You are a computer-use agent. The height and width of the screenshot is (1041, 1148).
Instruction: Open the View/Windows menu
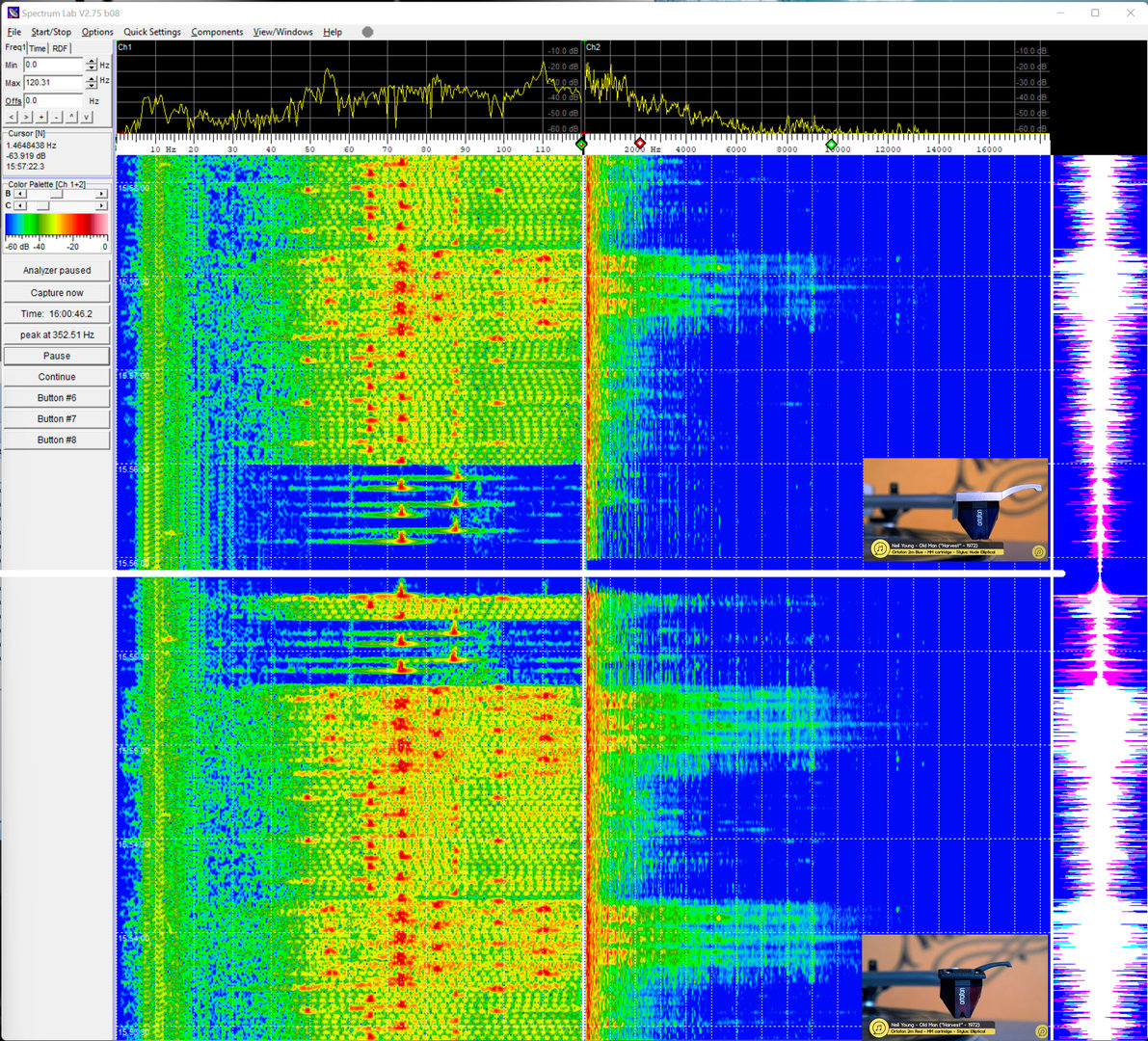point(282,32)
